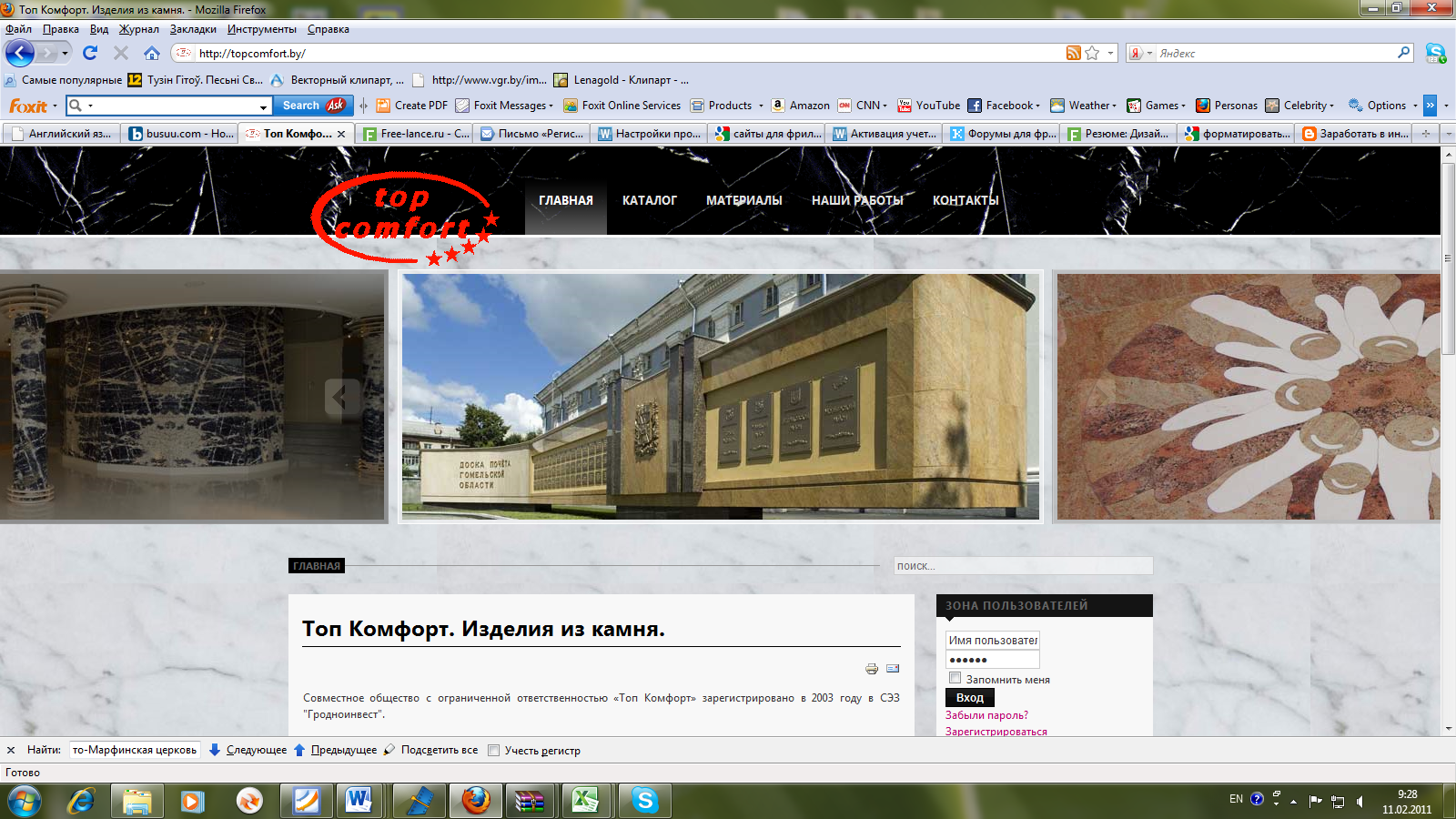Open the Skype toolbar icon beside search
The image size is (1456, 819).
pyautogui.click(x=1436, y=53)
